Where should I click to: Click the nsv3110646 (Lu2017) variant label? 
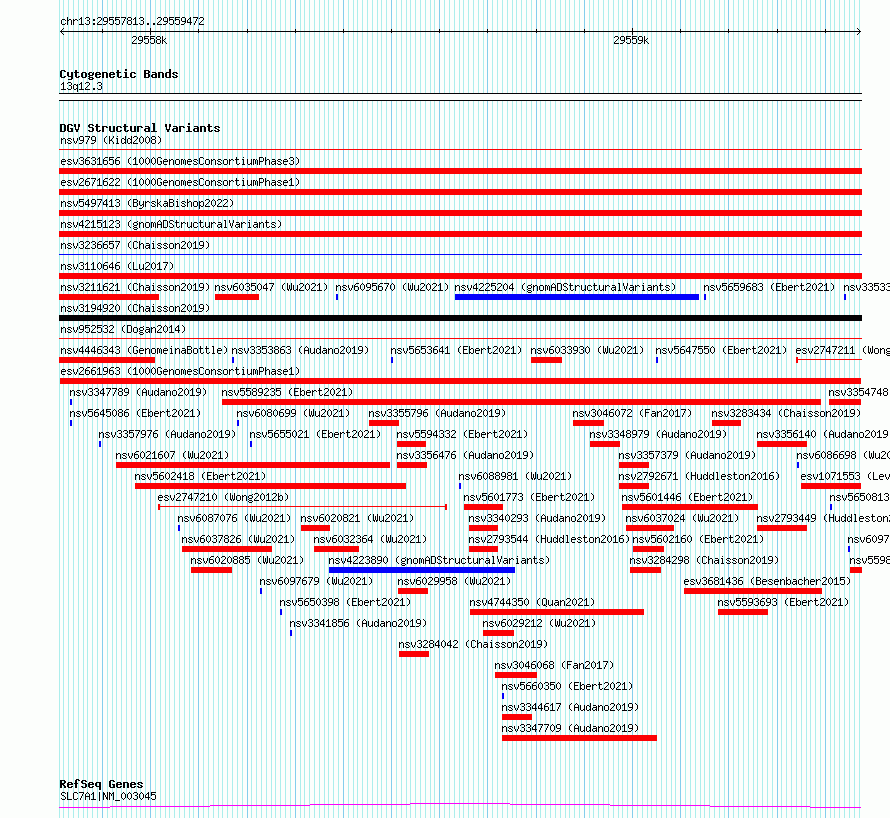click(x=117, y=266)
